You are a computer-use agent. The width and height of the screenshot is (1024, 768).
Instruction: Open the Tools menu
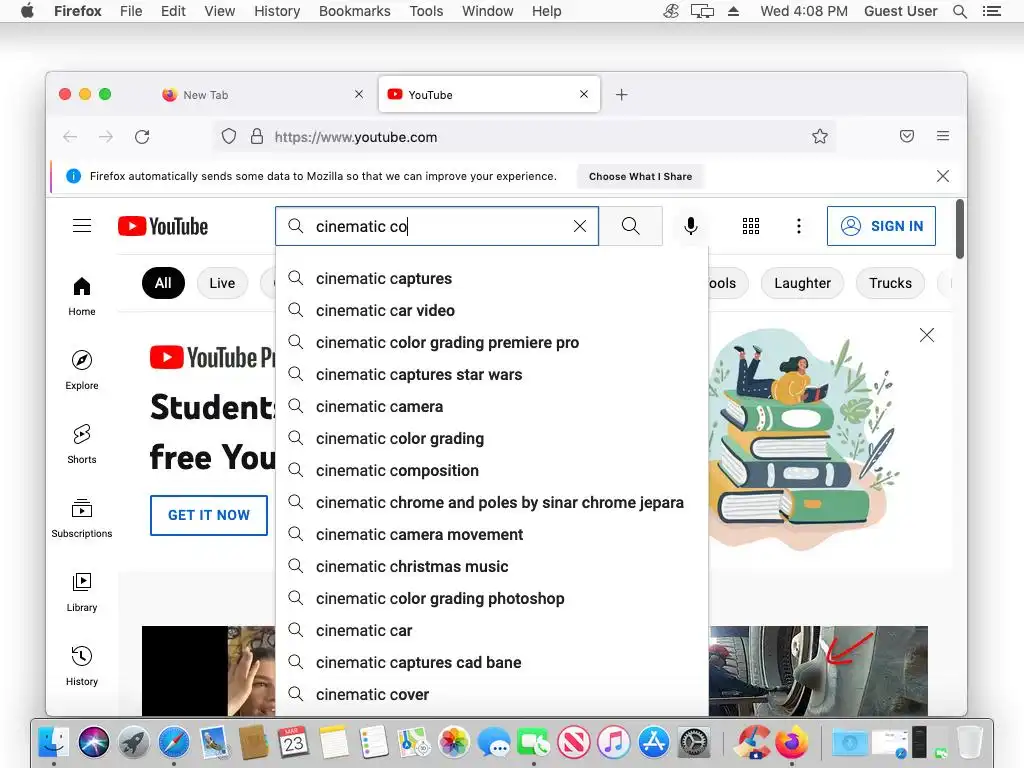coord(426,11)
